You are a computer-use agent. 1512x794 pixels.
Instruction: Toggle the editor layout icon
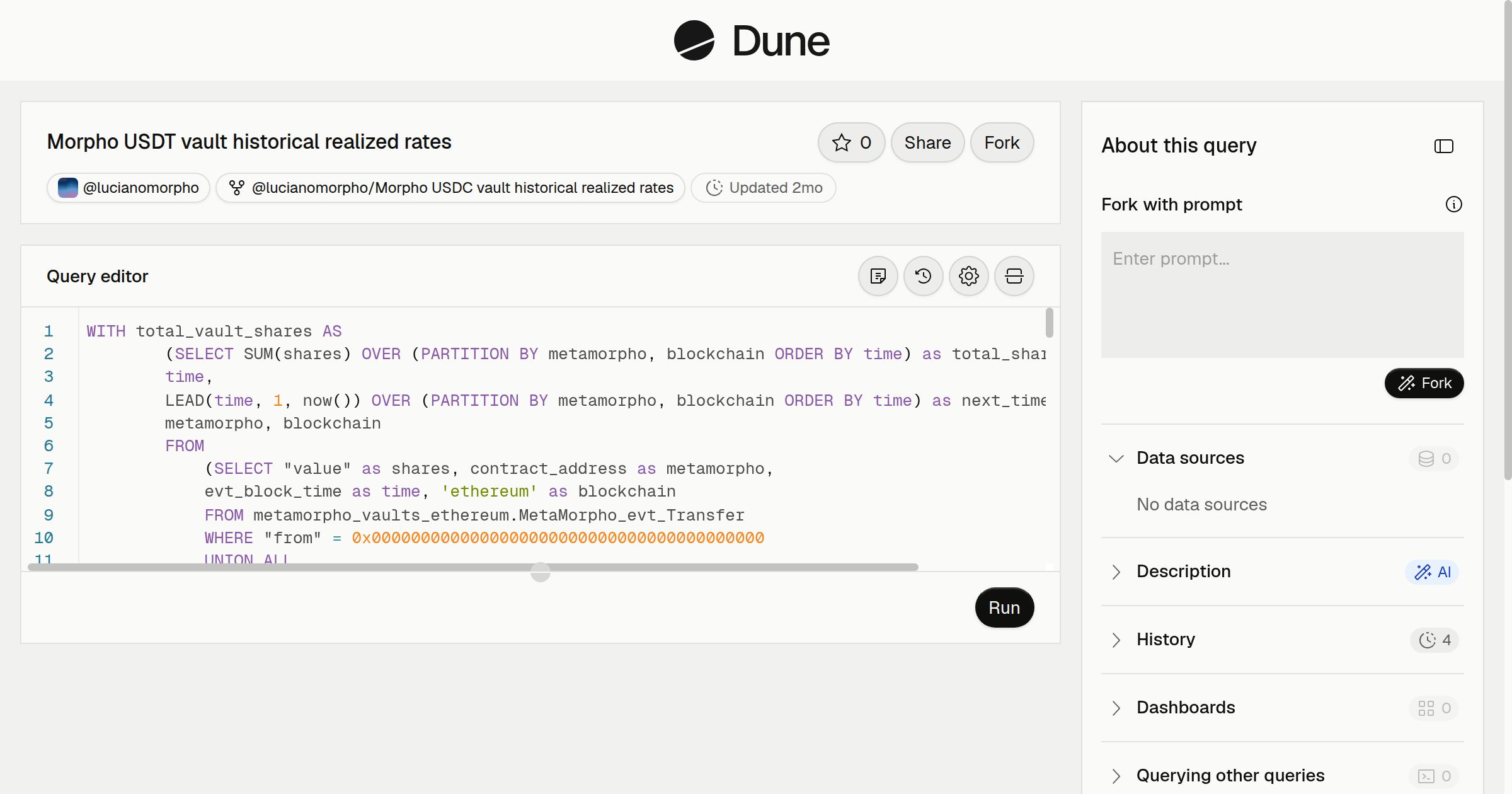coord(1014,276)
